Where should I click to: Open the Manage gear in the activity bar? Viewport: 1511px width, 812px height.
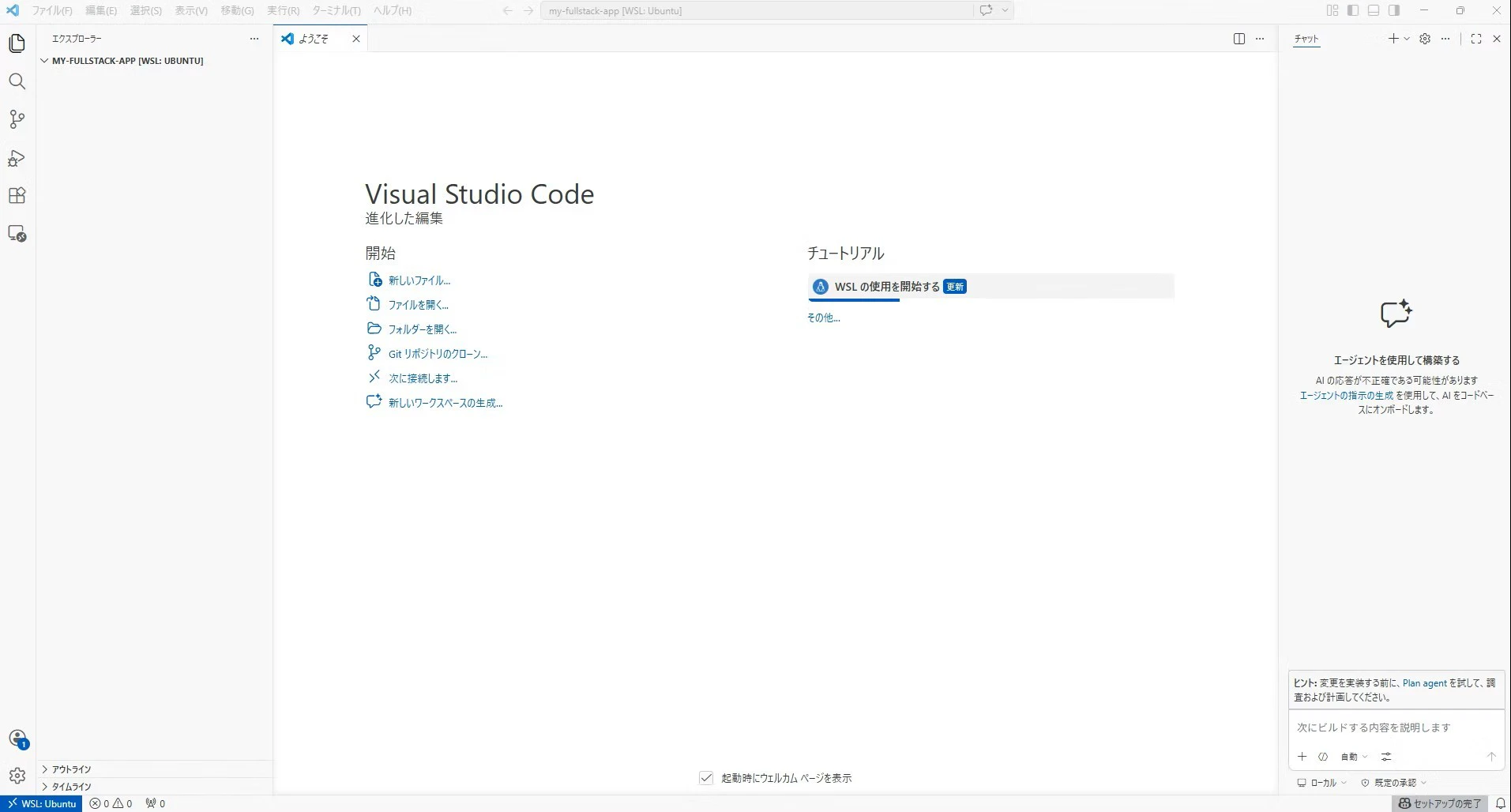(x=17, y=776)
